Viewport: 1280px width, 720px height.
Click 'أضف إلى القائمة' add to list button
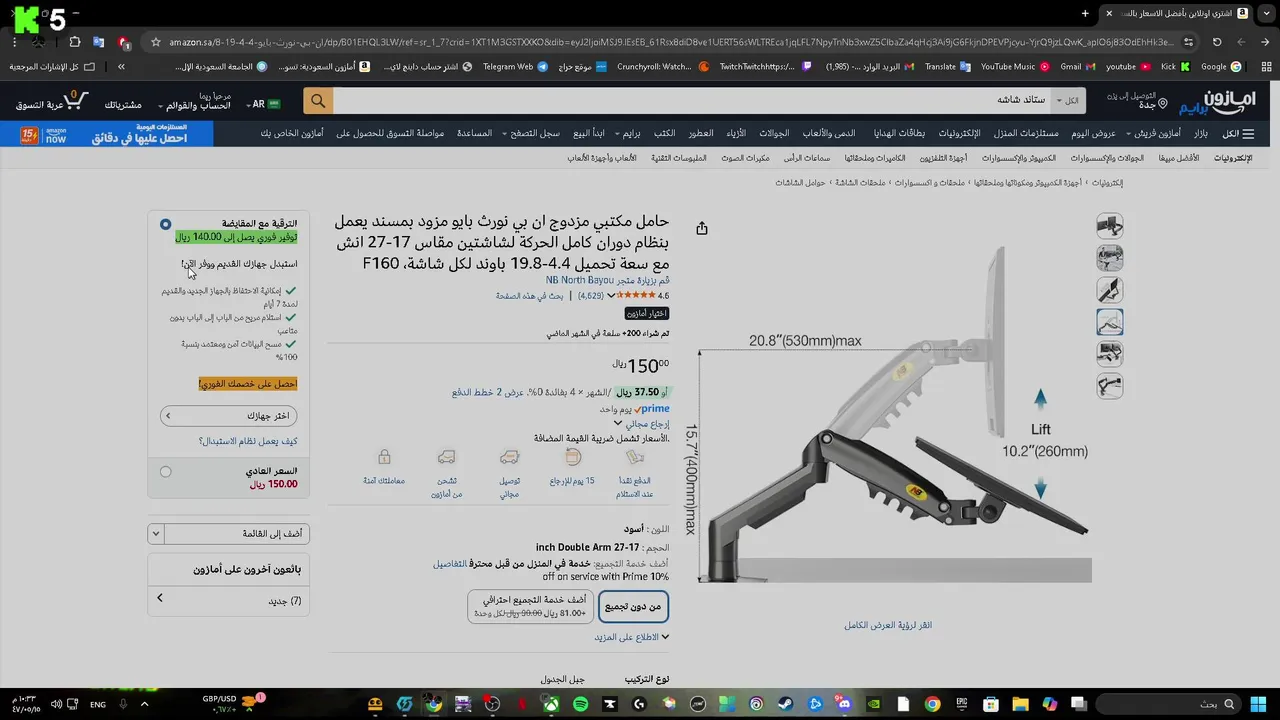[x=236, y=534]
